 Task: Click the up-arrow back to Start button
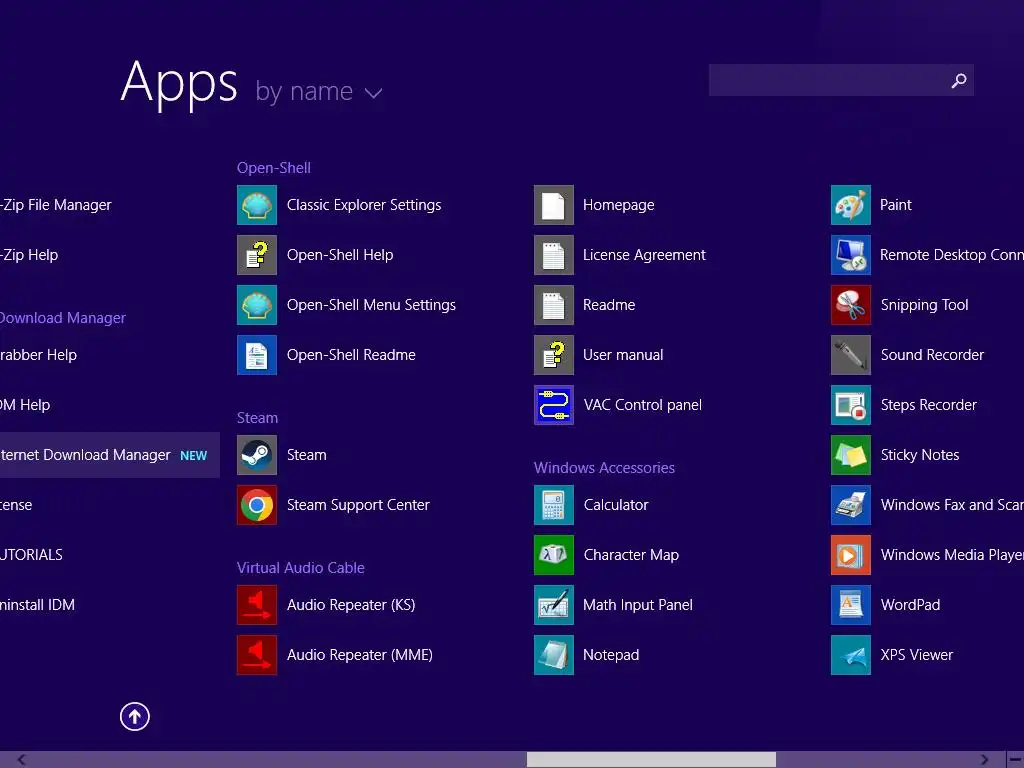[x=135, y=716]
